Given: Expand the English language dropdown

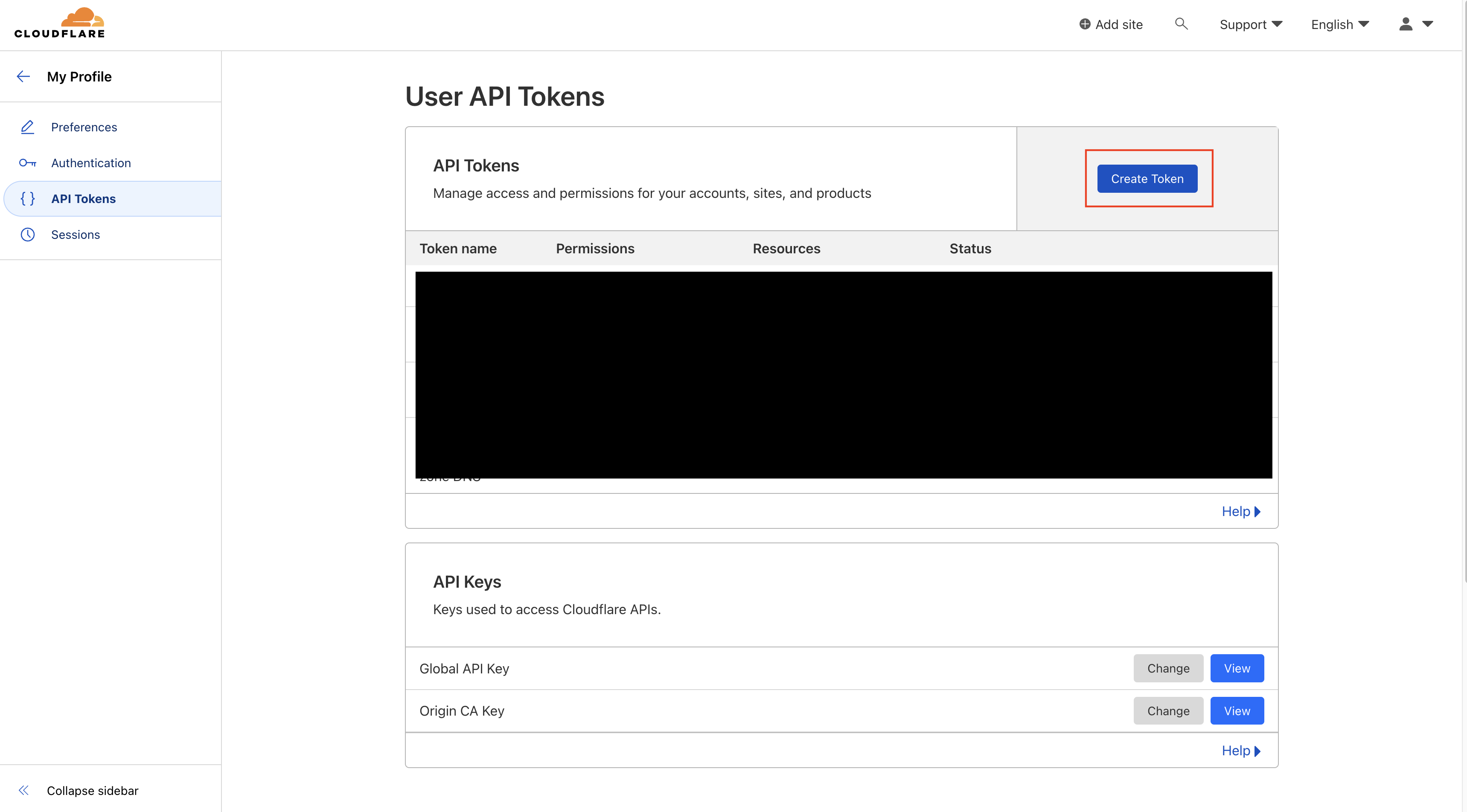Looking at the screenshot, I should 1339,24.
